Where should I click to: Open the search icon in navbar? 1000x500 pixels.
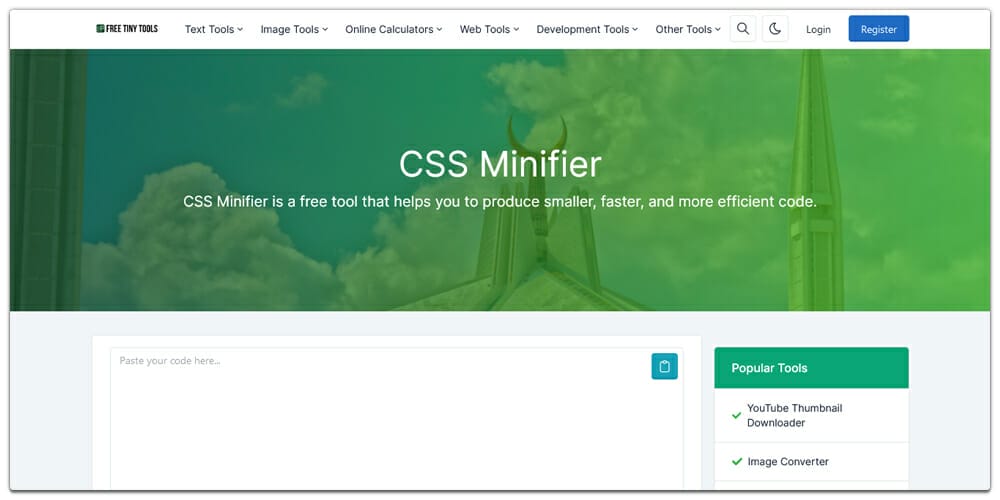pyautogui.click(x=742, y=29)
